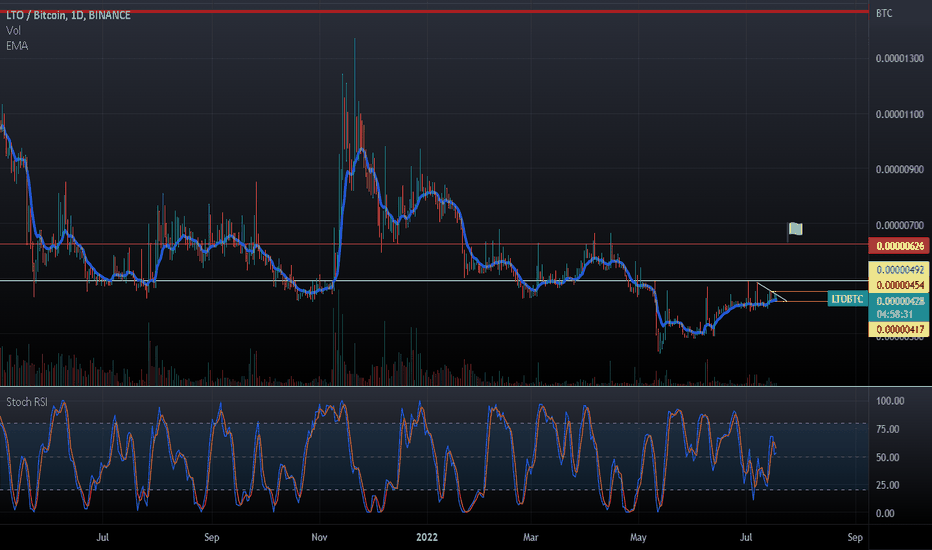
Task: Select the red 0.00000626 price label
Action: pyautogui.click(x=900, y=246)
